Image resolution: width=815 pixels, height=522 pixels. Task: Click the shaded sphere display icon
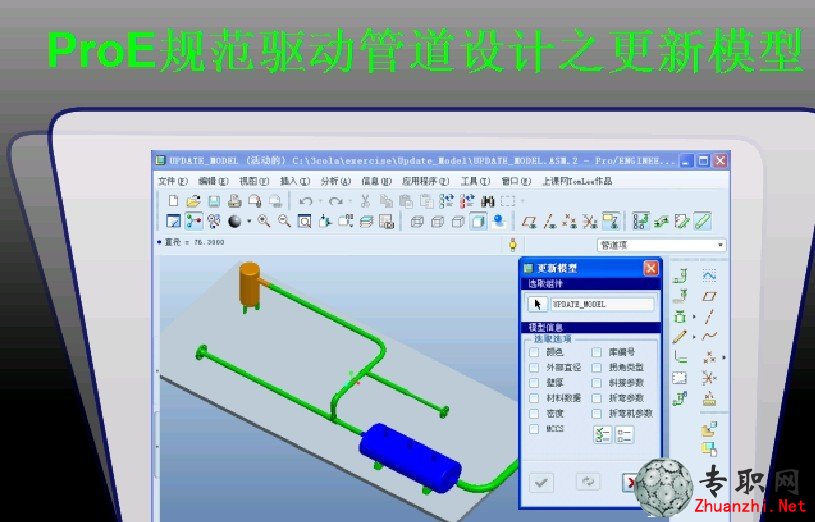(x=234, y=221)
